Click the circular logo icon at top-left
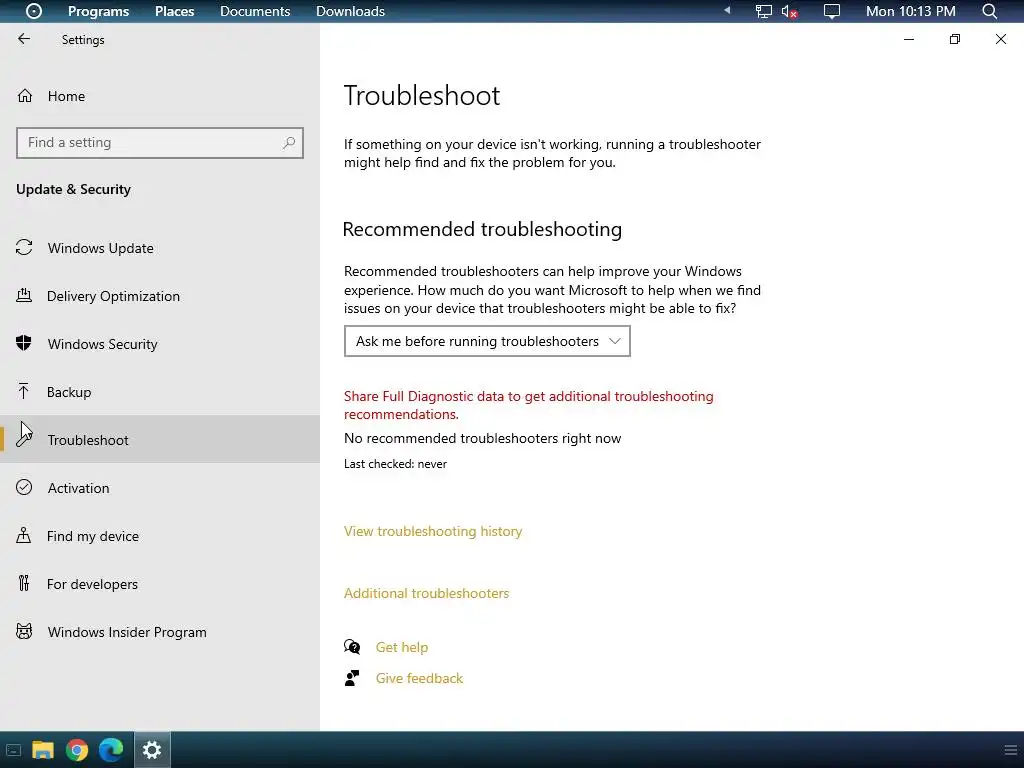1024x768 pixels. (33, 11)
